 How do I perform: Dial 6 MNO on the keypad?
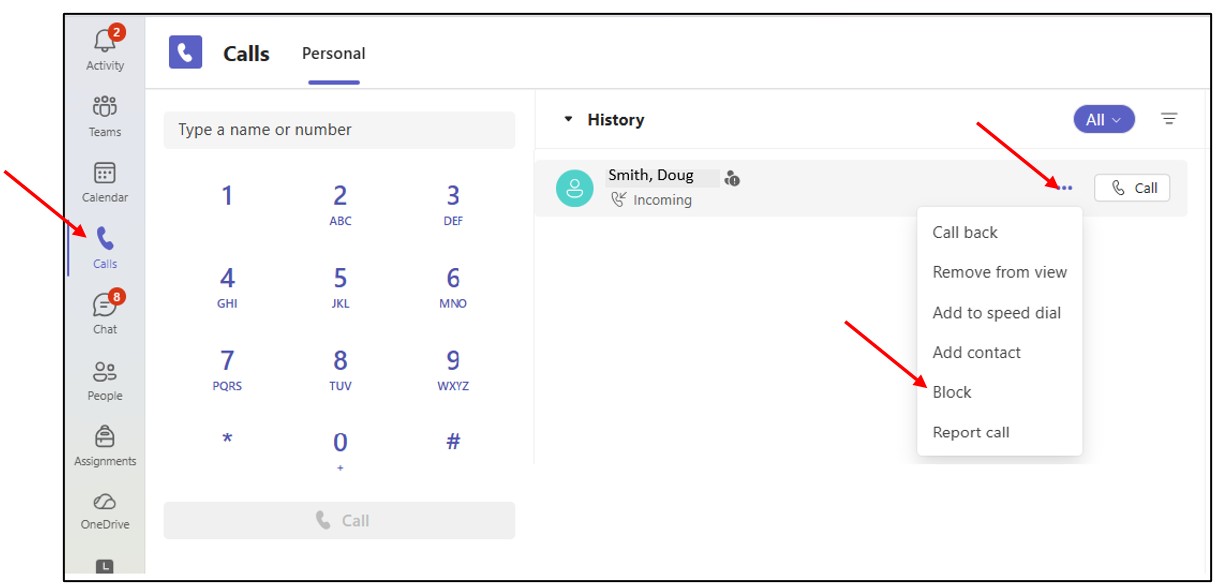[453, 286]
